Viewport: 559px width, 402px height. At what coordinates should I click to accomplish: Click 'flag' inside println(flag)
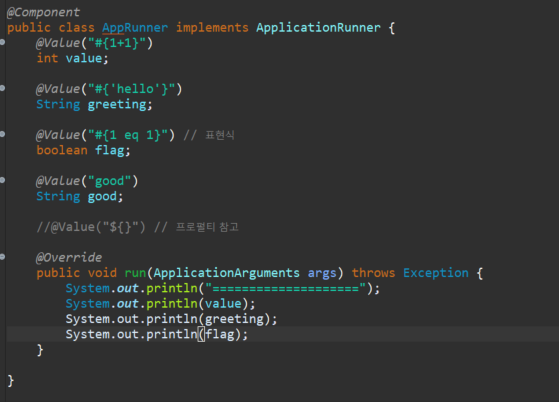[219, 334]
